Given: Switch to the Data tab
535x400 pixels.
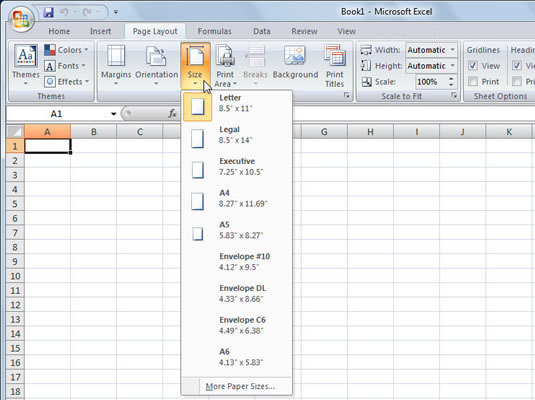Looking at the screenshot, I should 262,31.
